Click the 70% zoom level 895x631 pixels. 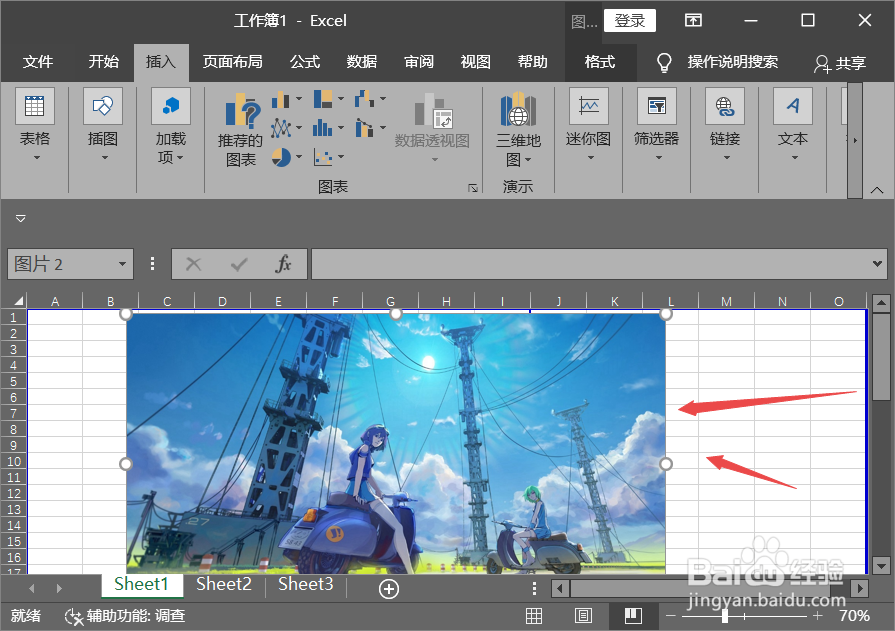(854, 616)
